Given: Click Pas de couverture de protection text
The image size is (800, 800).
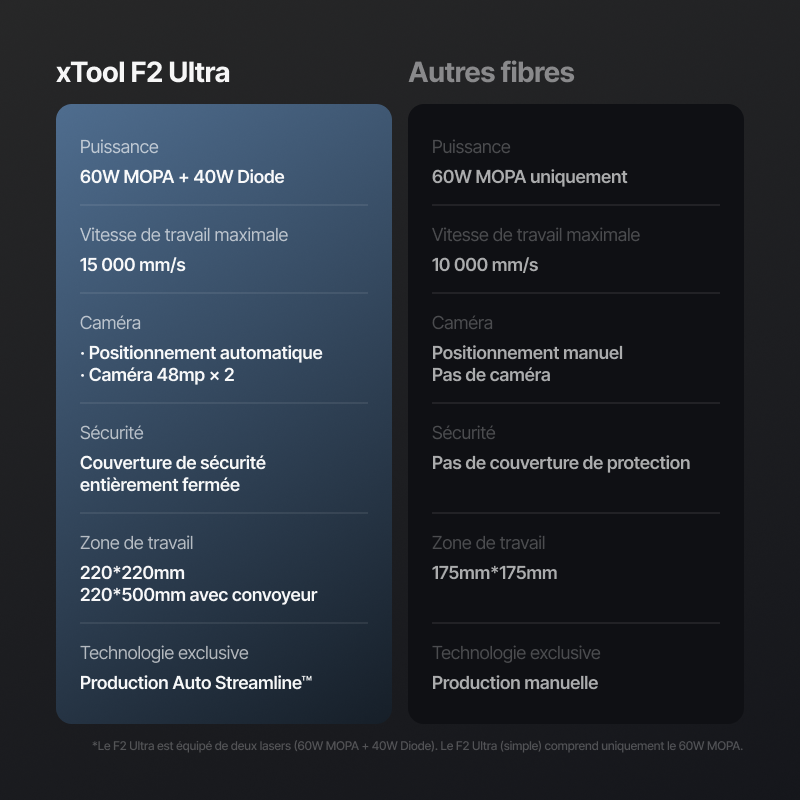Looking at the screenshot, I should (561, 463).
